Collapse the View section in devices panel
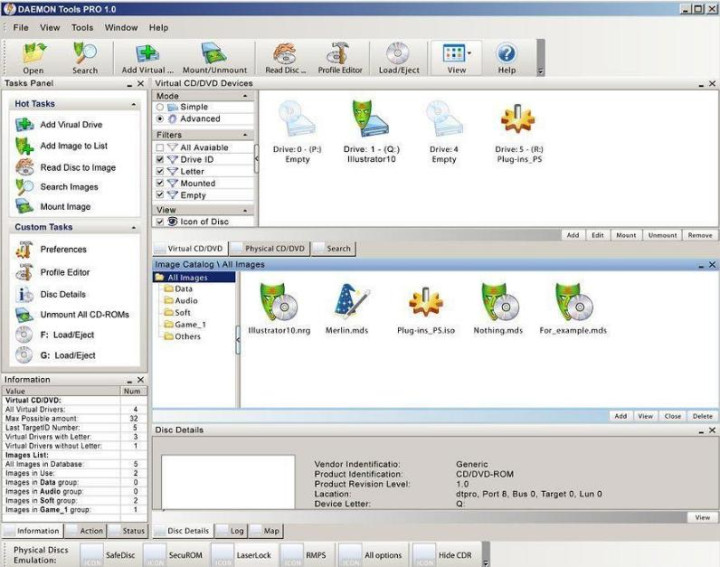720x567 pixels. [x=245, y=210]
